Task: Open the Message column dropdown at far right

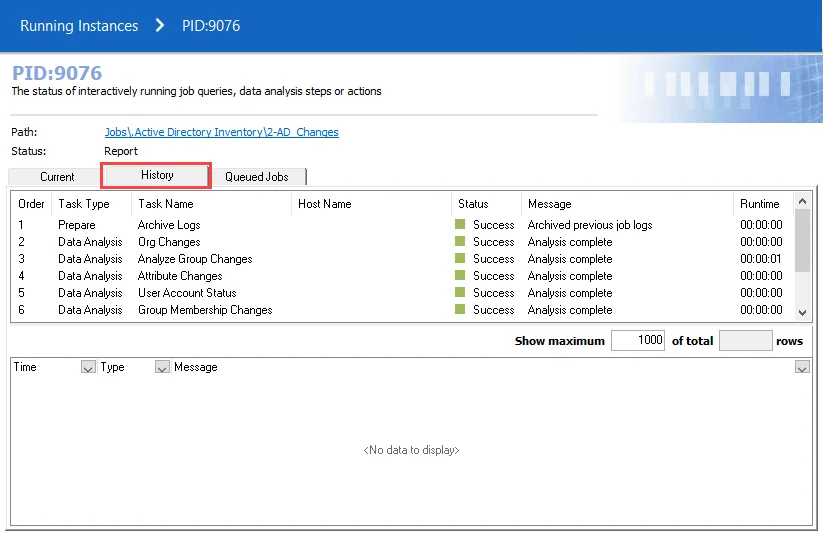Action: [x=802, y=367]
